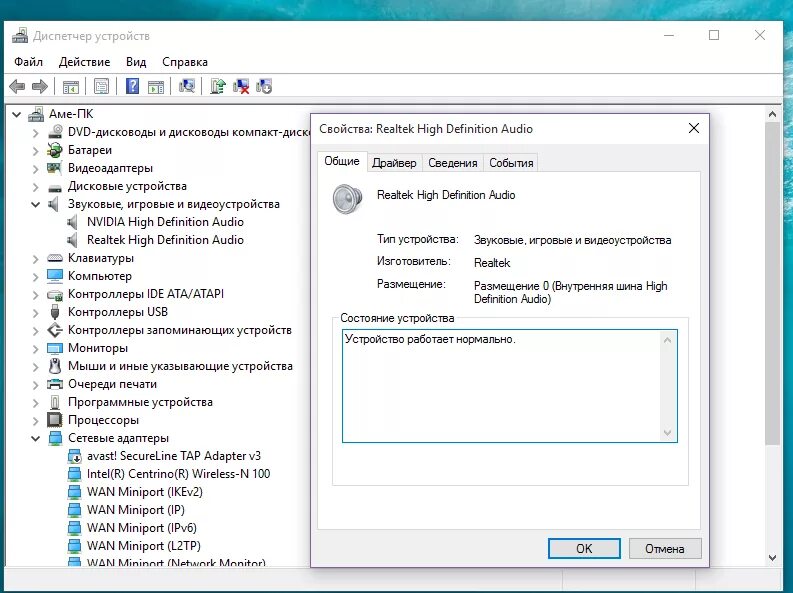Click the Очереди печати printer icon

coord(55,384)
